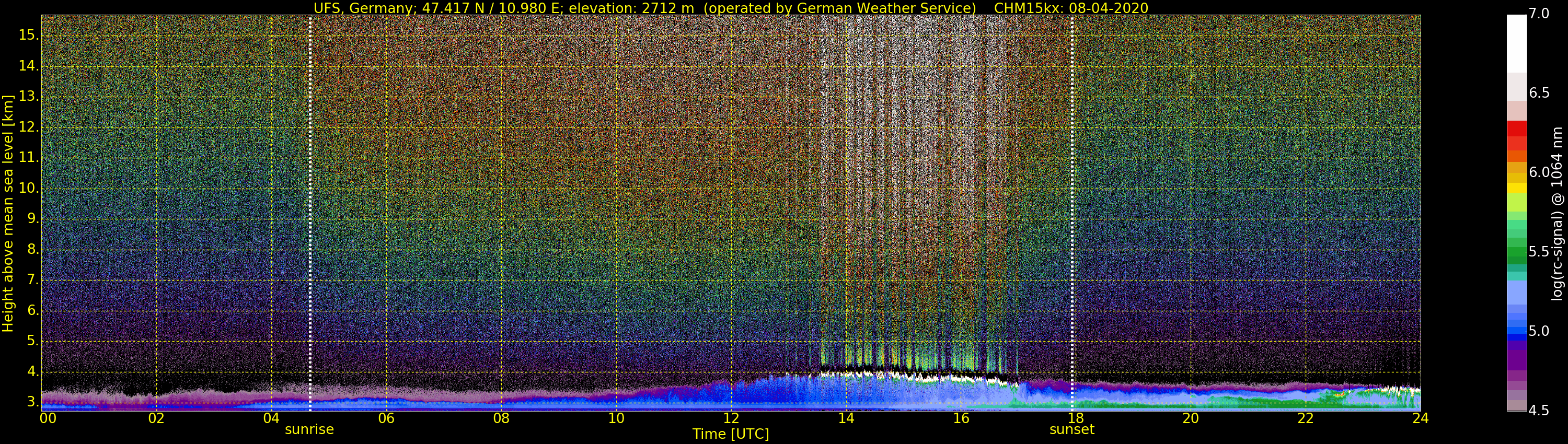Click the 'Time [UTC]' axis label
This screenshot has height=444, width=1568.
click(731, 434)
